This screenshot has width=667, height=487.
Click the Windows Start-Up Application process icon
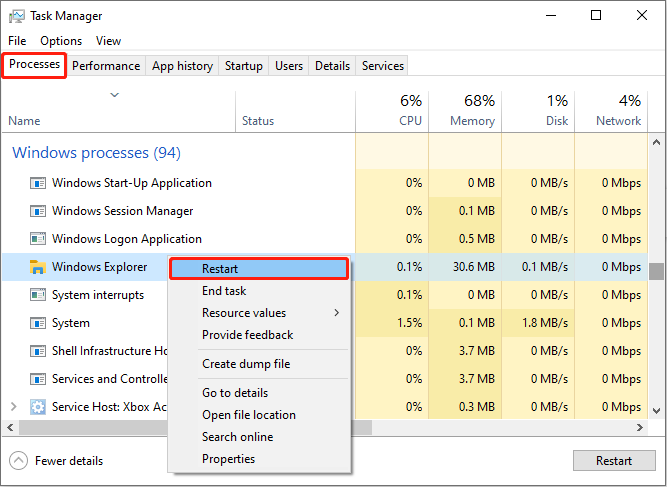coord(38,183)
